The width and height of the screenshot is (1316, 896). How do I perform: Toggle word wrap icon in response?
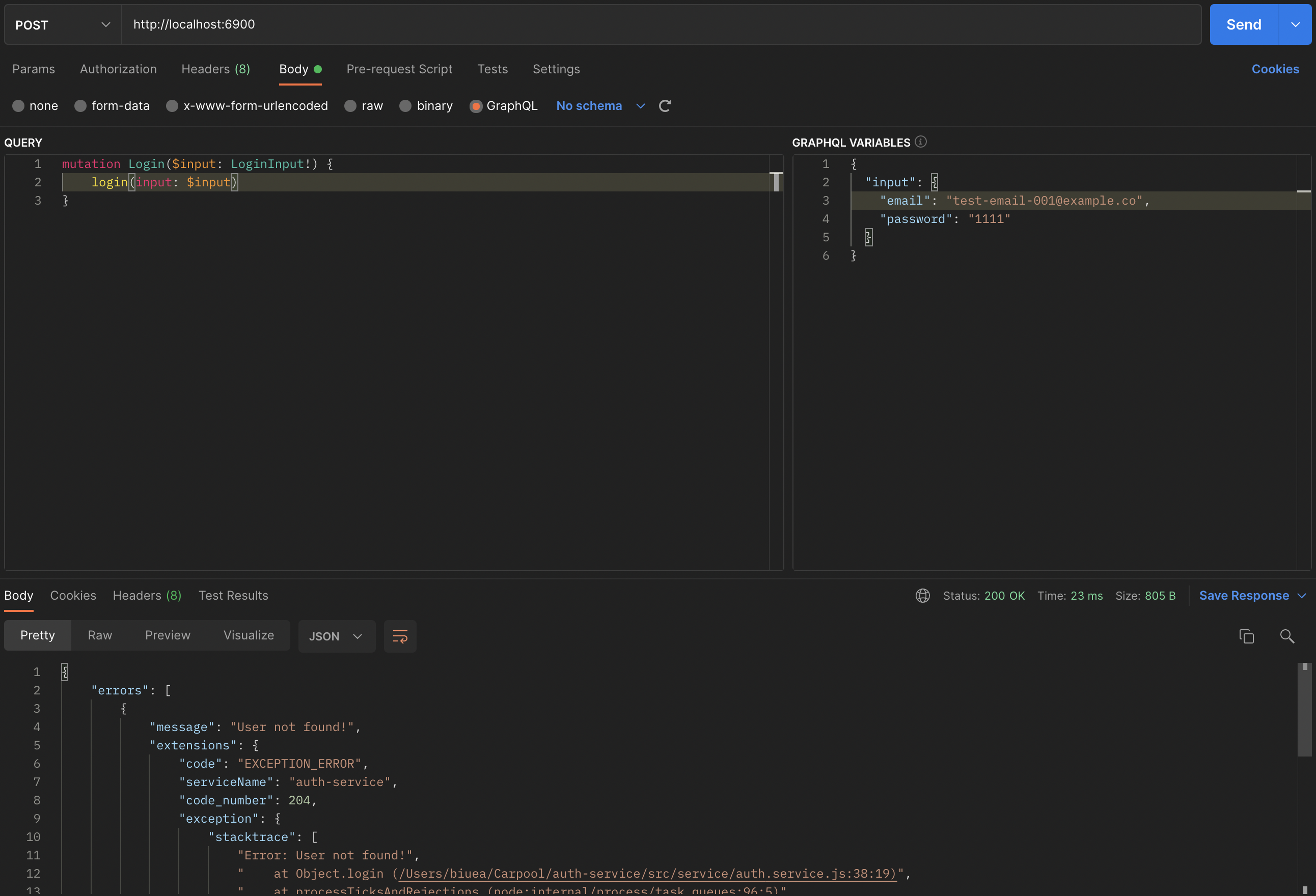[400, 636]
